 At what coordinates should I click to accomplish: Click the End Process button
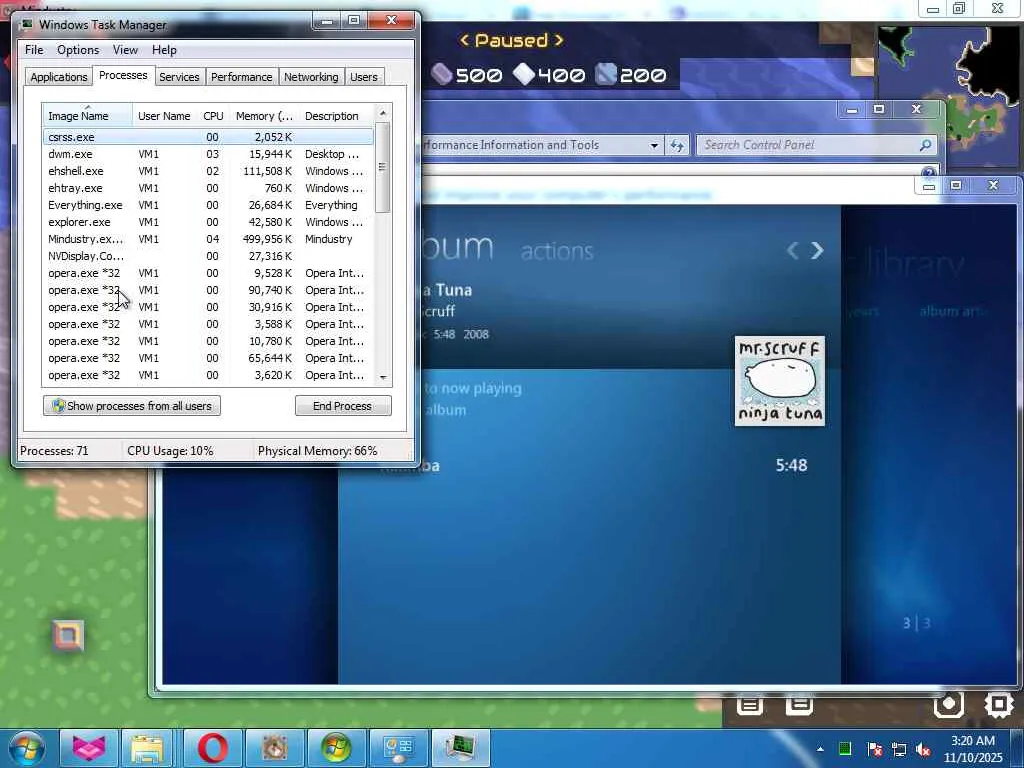(343, 406)
